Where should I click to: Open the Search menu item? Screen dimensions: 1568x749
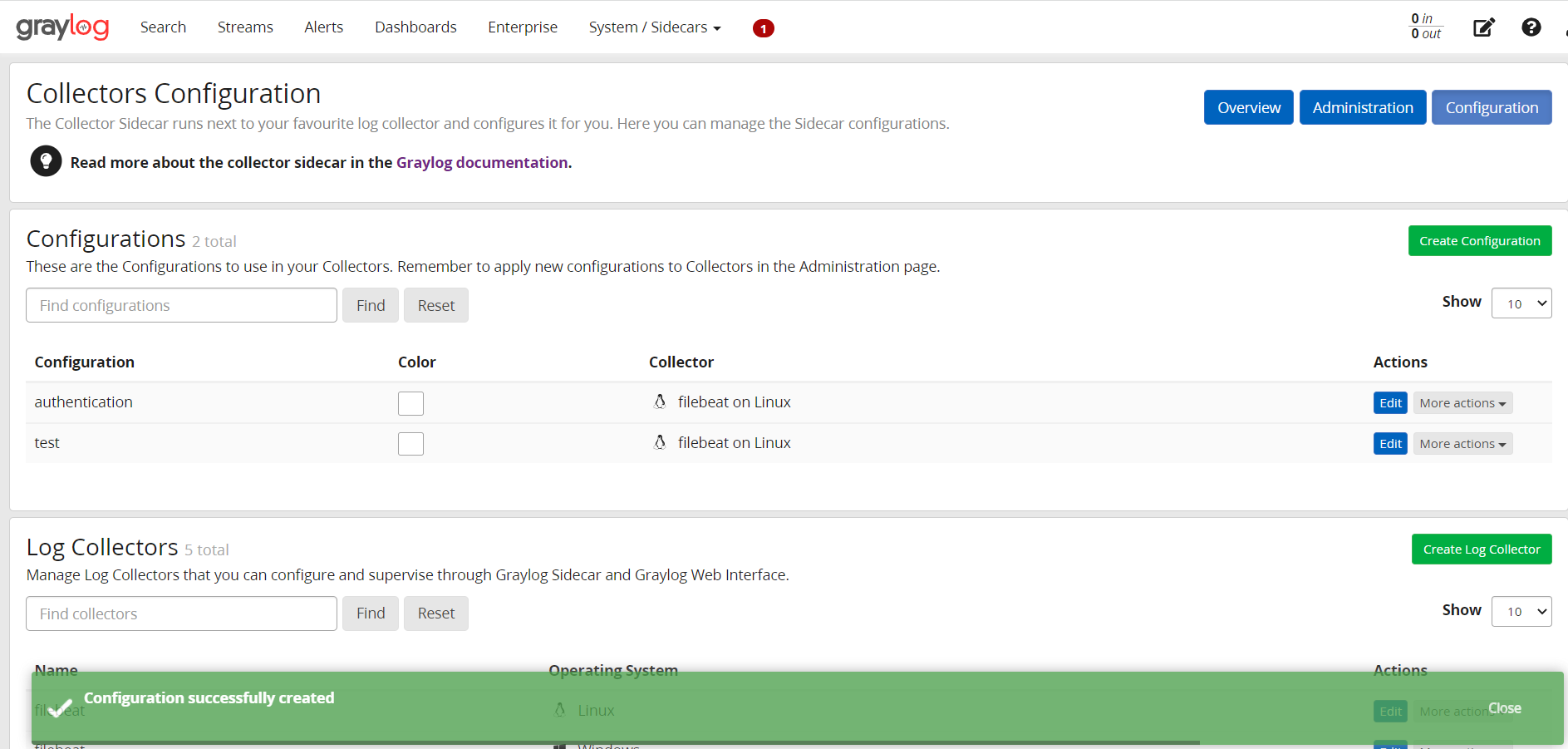click(x=163, y=27)
